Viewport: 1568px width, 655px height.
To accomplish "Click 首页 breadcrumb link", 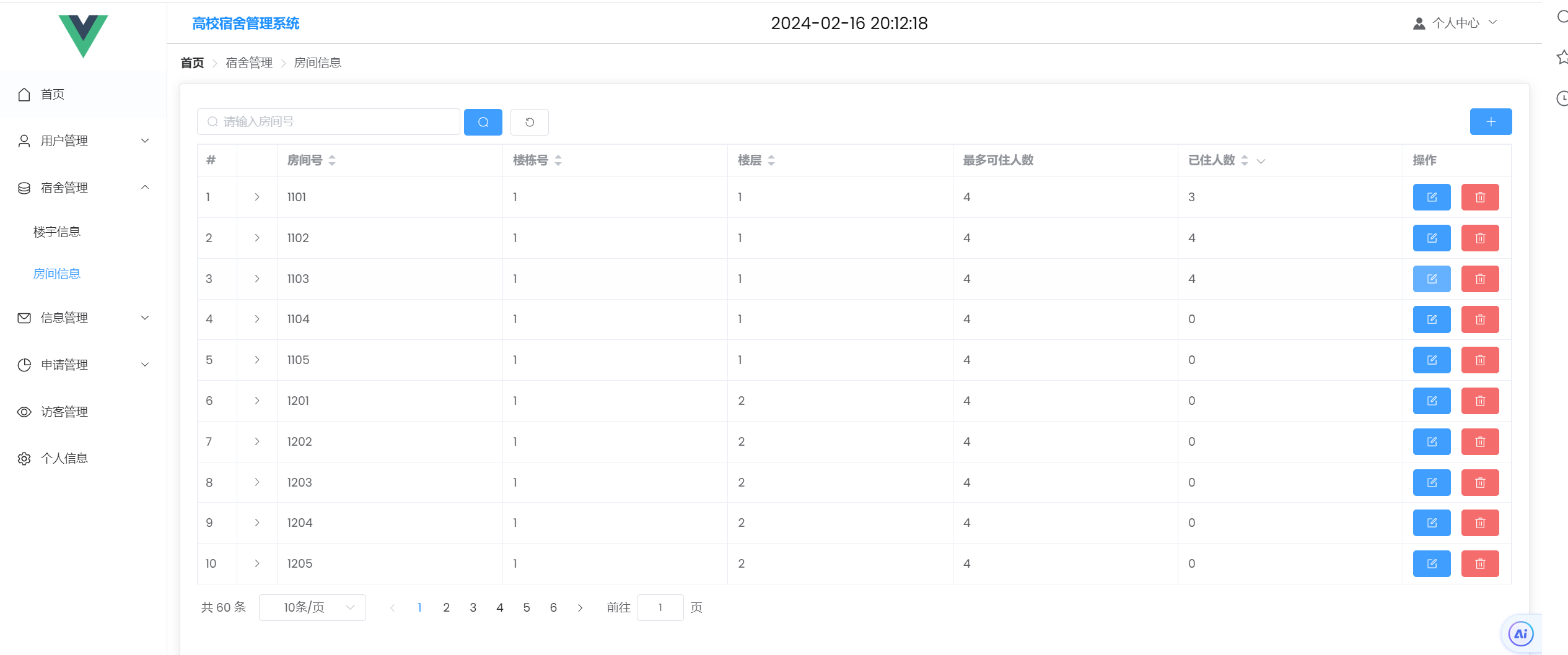I will coord(192,63).
